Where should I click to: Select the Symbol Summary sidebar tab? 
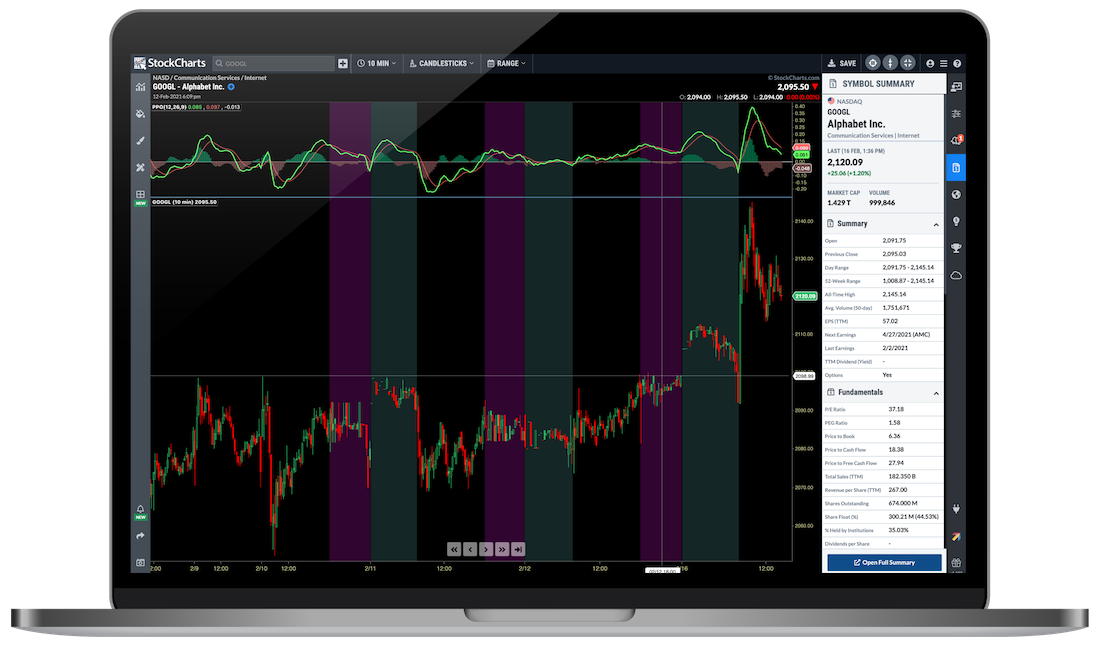[956, 168]
